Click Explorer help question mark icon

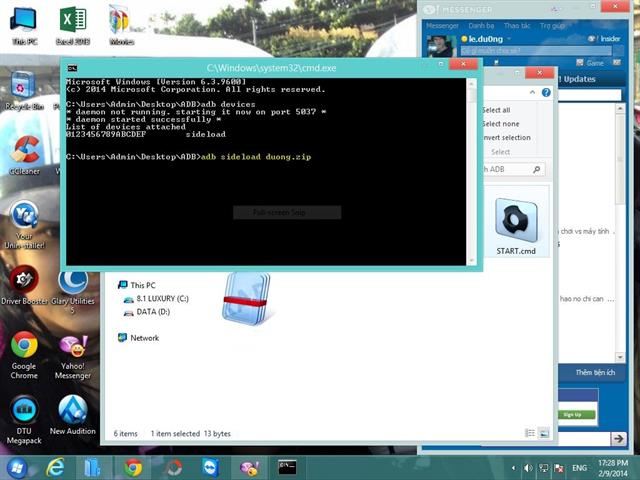pos(547,91)
